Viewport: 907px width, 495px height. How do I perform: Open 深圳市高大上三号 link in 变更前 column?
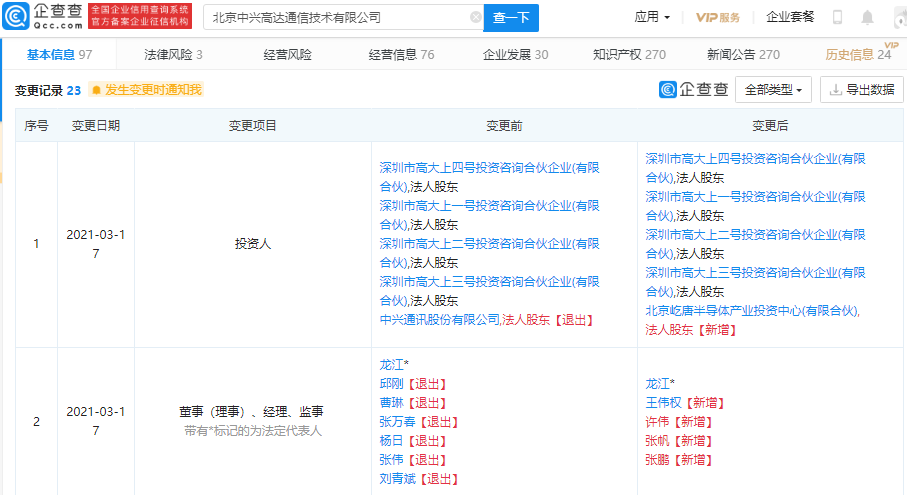(489, 291)
